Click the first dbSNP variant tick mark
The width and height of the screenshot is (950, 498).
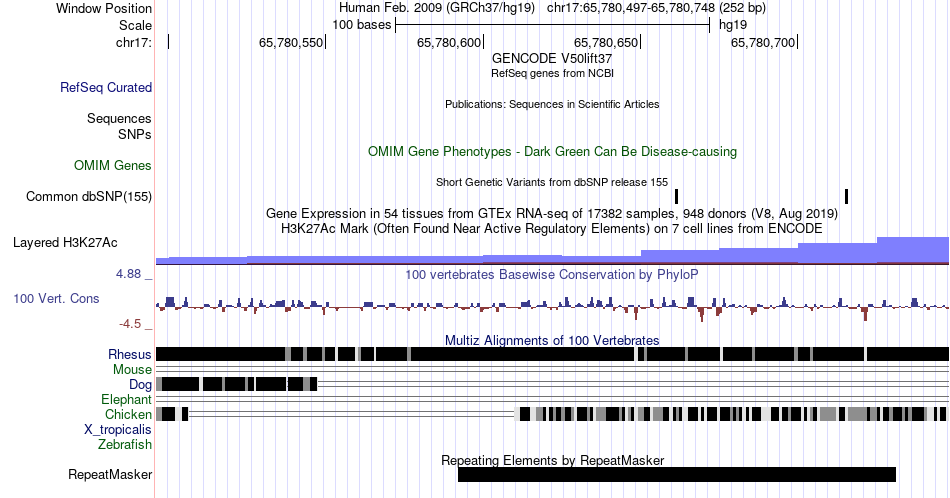(x=676, y=196)
